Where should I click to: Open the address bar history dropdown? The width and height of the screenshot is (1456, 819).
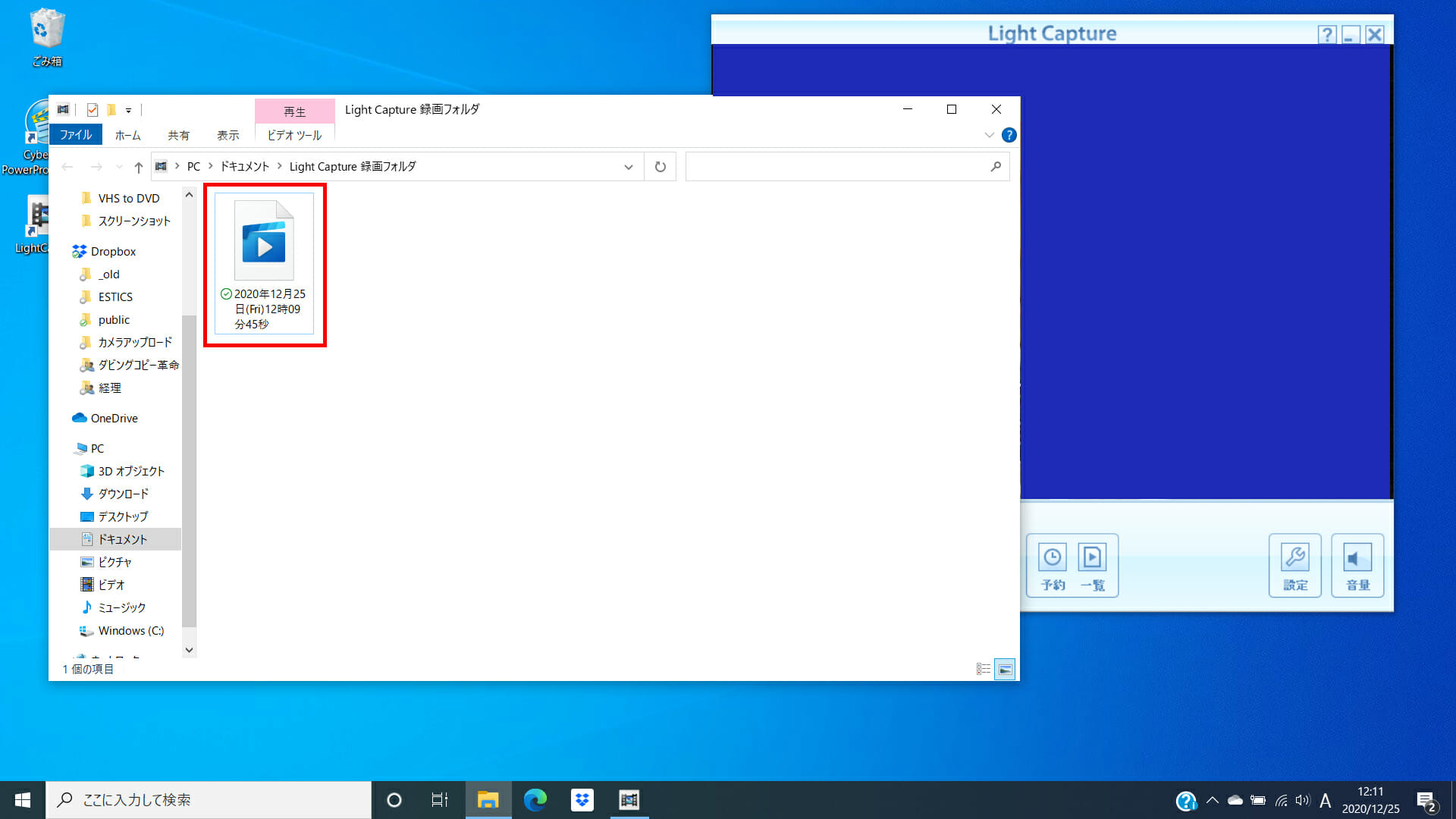click(x=629, y=167)
